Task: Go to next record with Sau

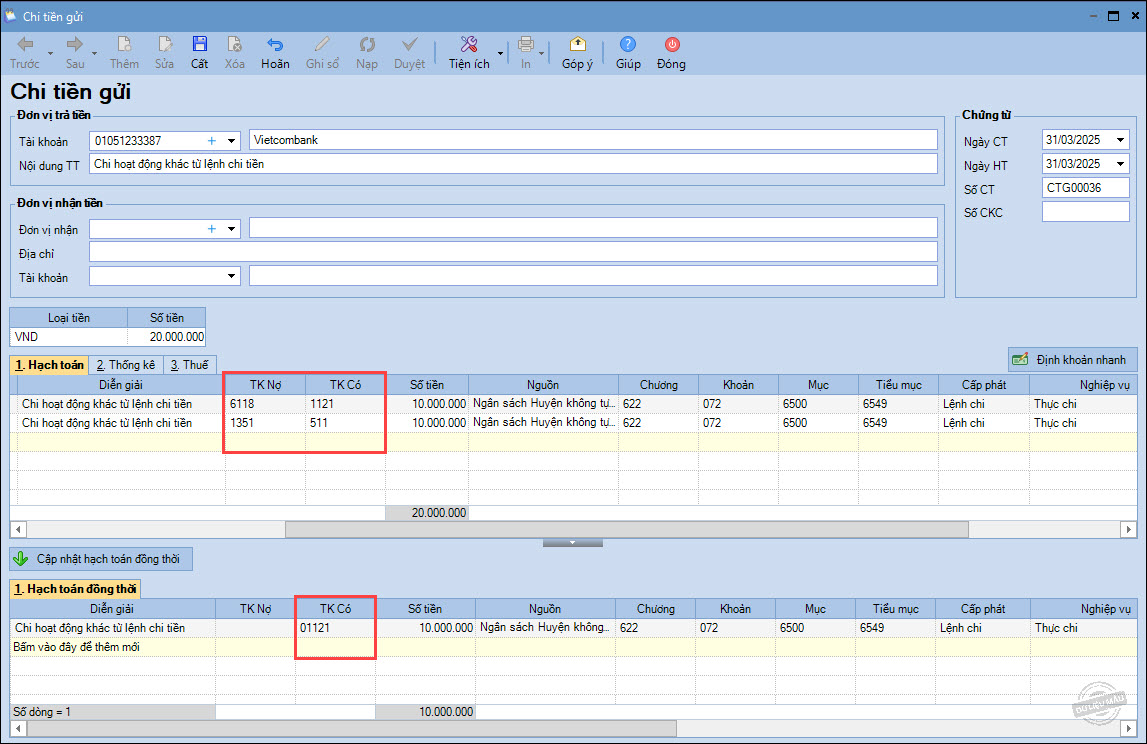Action: (x=75, y=53)
